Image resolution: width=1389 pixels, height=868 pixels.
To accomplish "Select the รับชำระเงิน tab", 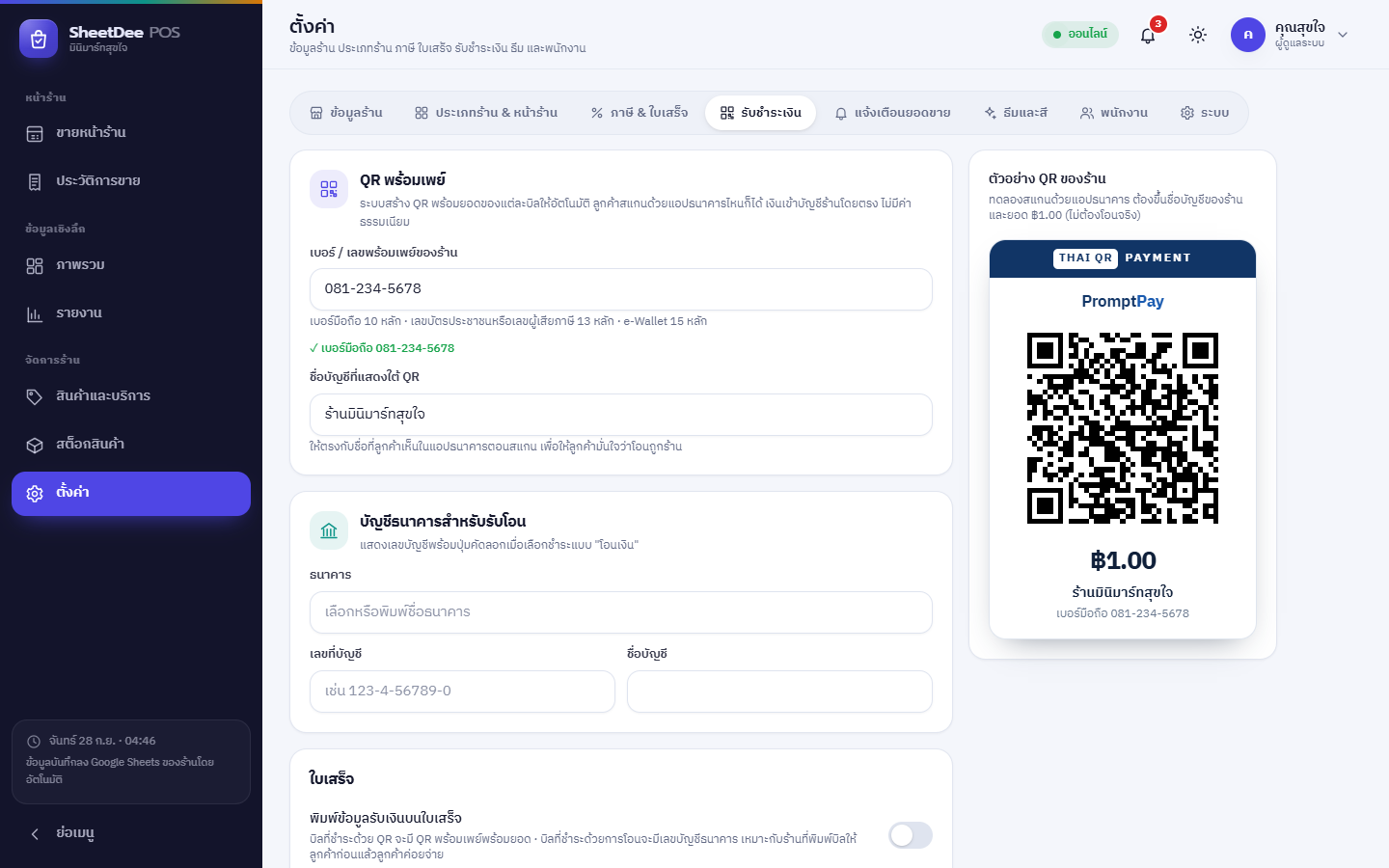I will 761,113.
